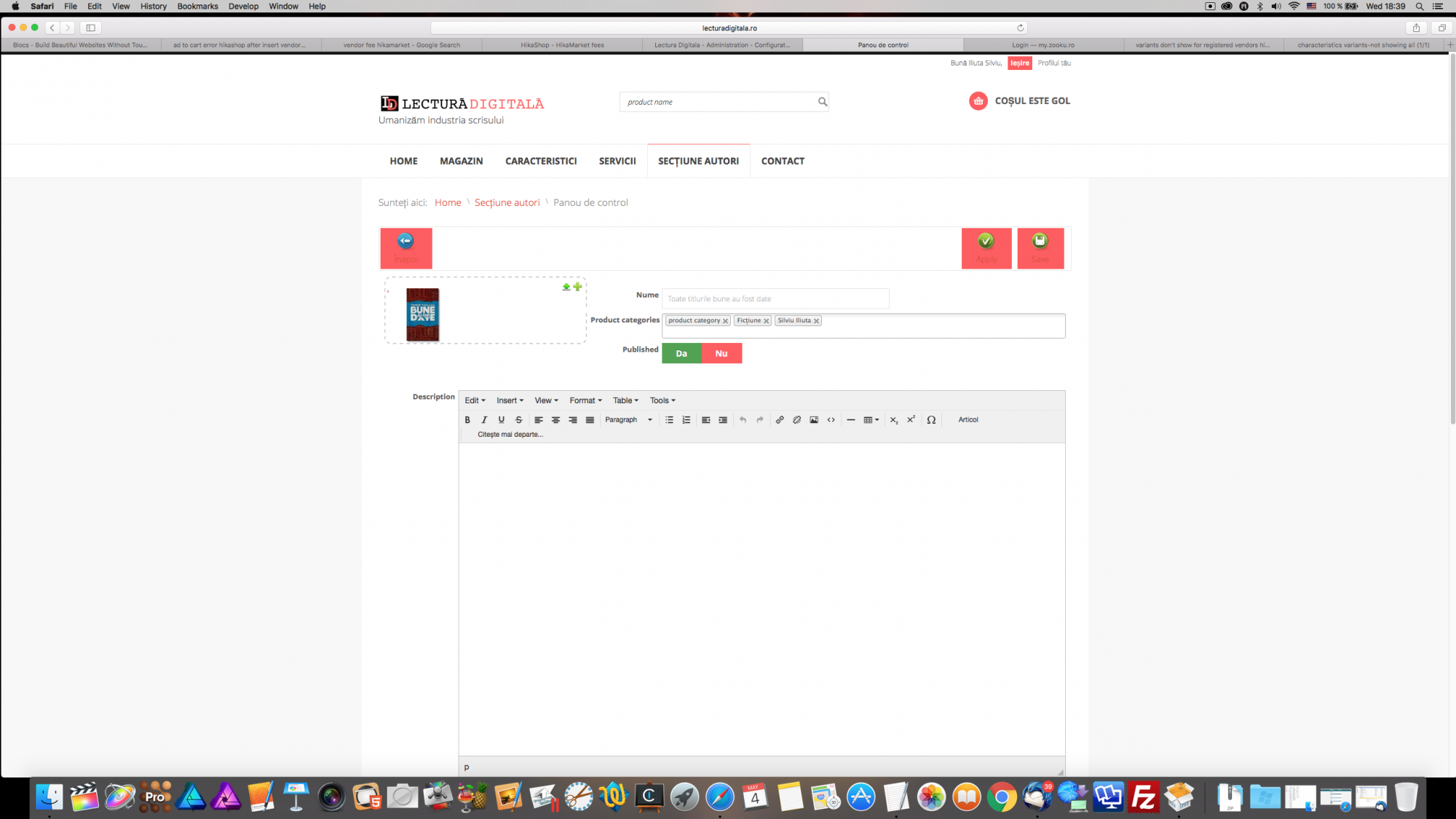Click the Nume product name field

pos(775,298)
